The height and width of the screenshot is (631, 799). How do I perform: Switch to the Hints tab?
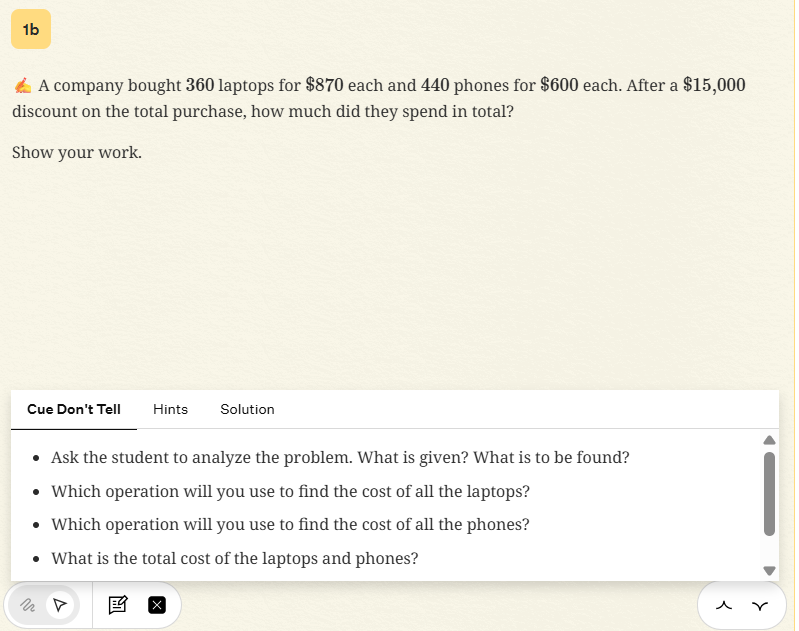[170, 409]
